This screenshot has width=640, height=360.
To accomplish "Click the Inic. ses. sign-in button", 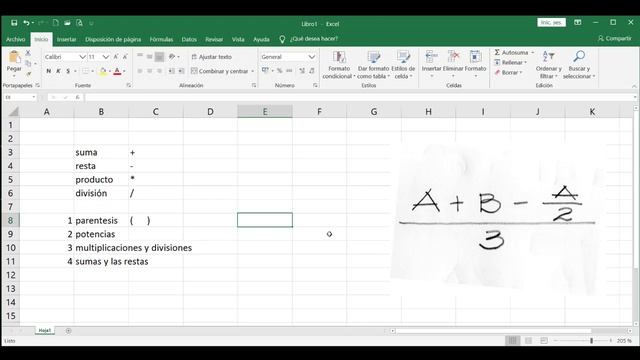I will pyautogui.click(x=551, y=22).
